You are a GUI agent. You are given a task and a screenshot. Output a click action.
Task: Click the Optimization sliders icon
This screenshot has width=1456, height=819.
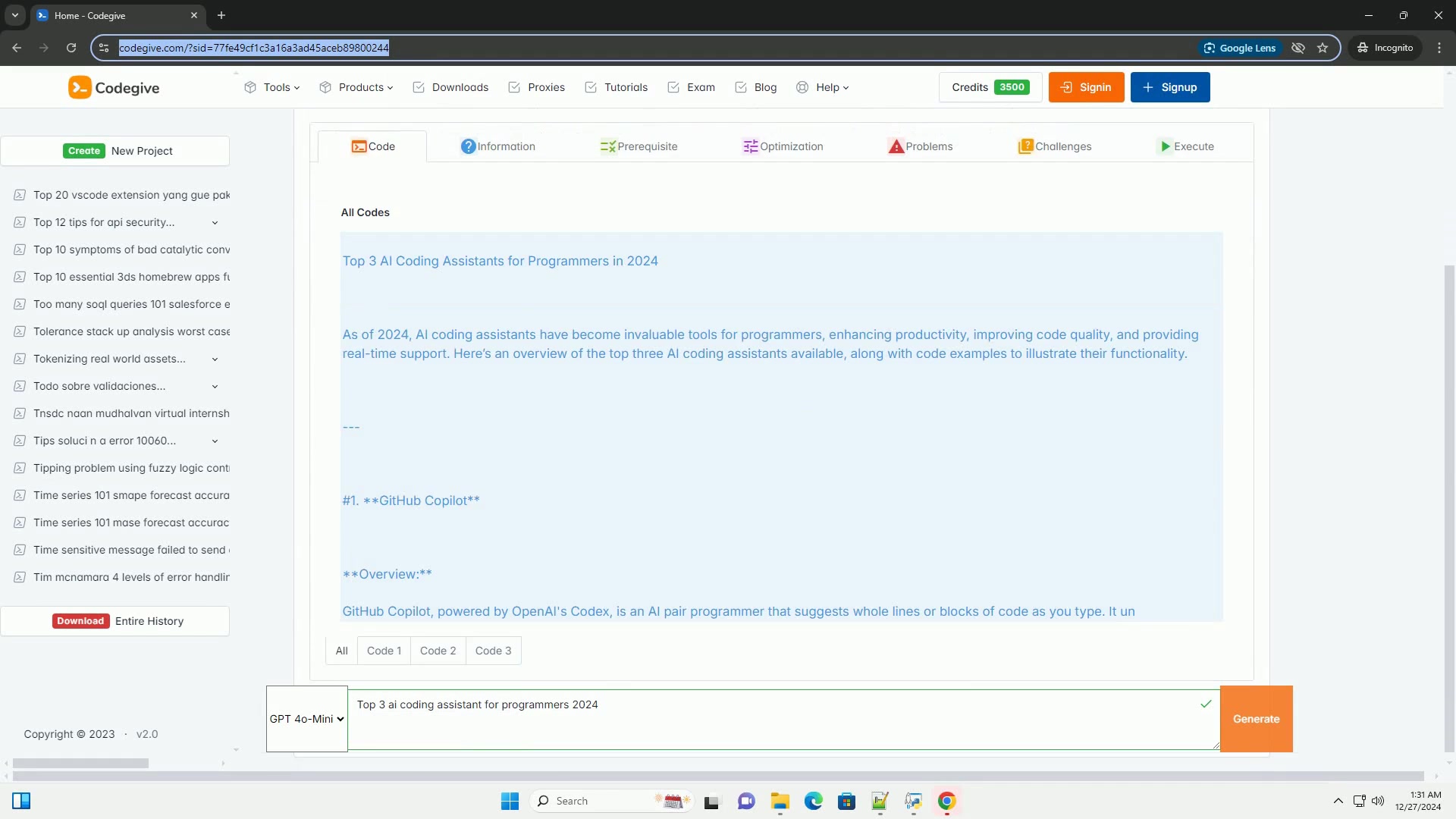[751, 146]
